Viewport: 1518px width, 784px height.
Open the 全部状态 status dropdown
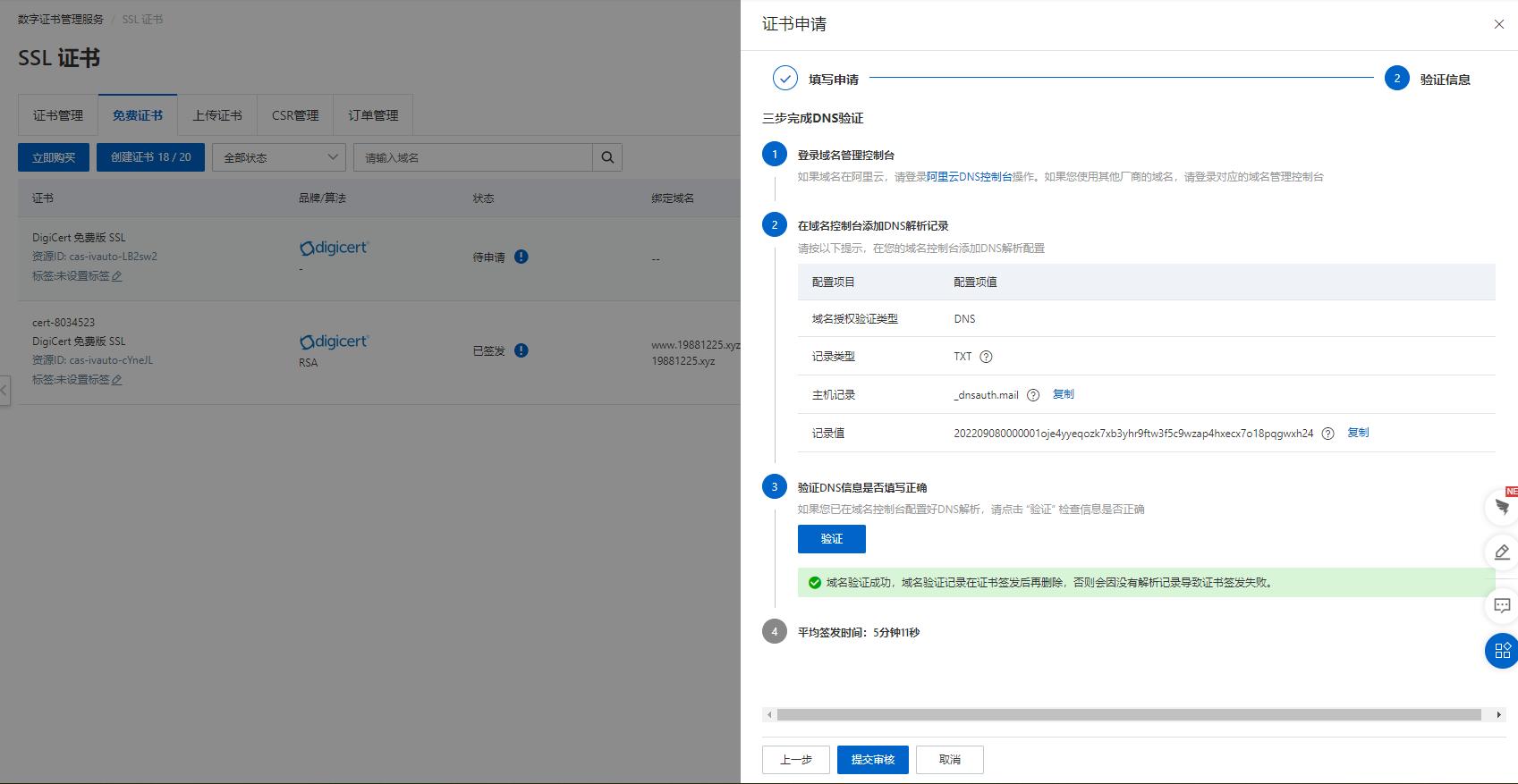point(279,157)
